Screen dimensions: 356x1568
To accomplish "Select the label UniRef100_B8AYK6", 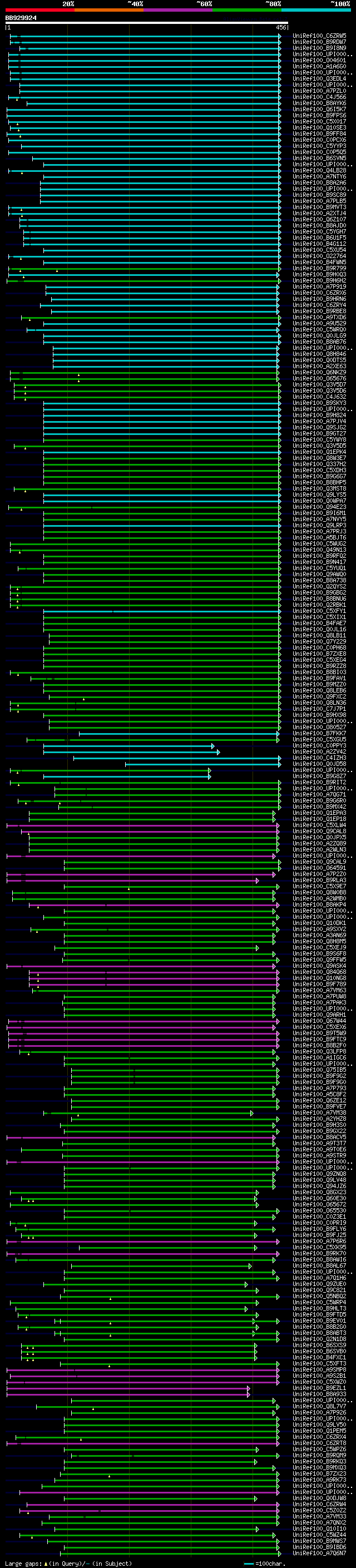I will coord(319,103).
